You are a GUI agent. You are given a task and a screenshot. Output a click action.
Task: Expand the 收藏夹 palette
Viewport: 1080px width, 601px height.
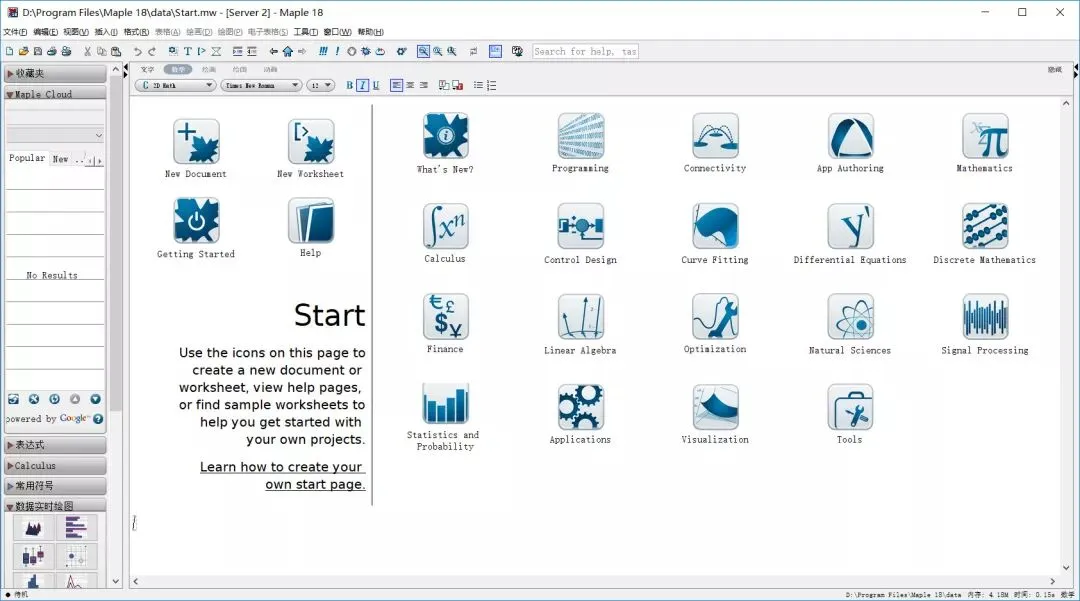pyautogui.click(x=55, y=73)
